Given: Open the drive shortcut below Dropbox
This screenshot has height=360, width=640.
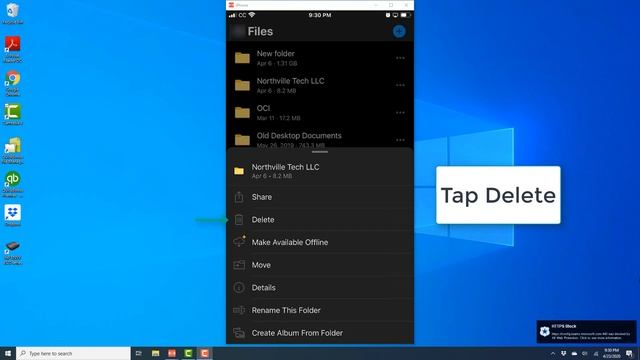Looking at the screenshot, I should pos(13,252).
